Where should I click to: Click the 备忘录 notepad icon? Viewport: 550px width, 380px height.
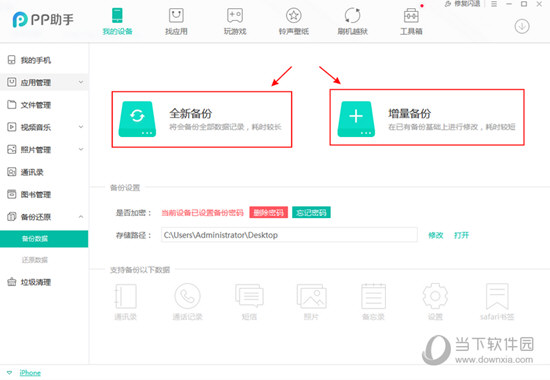click(374, 296)
